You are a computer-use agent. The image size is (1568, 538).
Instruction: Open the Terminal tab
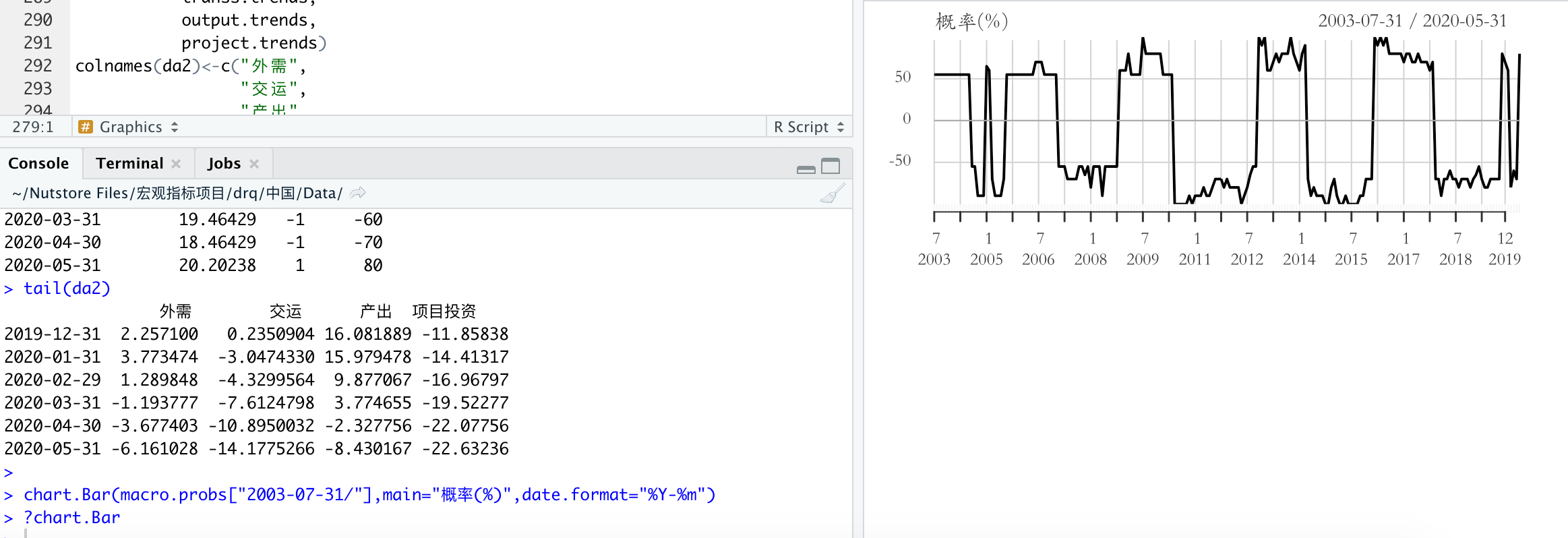pos(129,163)
